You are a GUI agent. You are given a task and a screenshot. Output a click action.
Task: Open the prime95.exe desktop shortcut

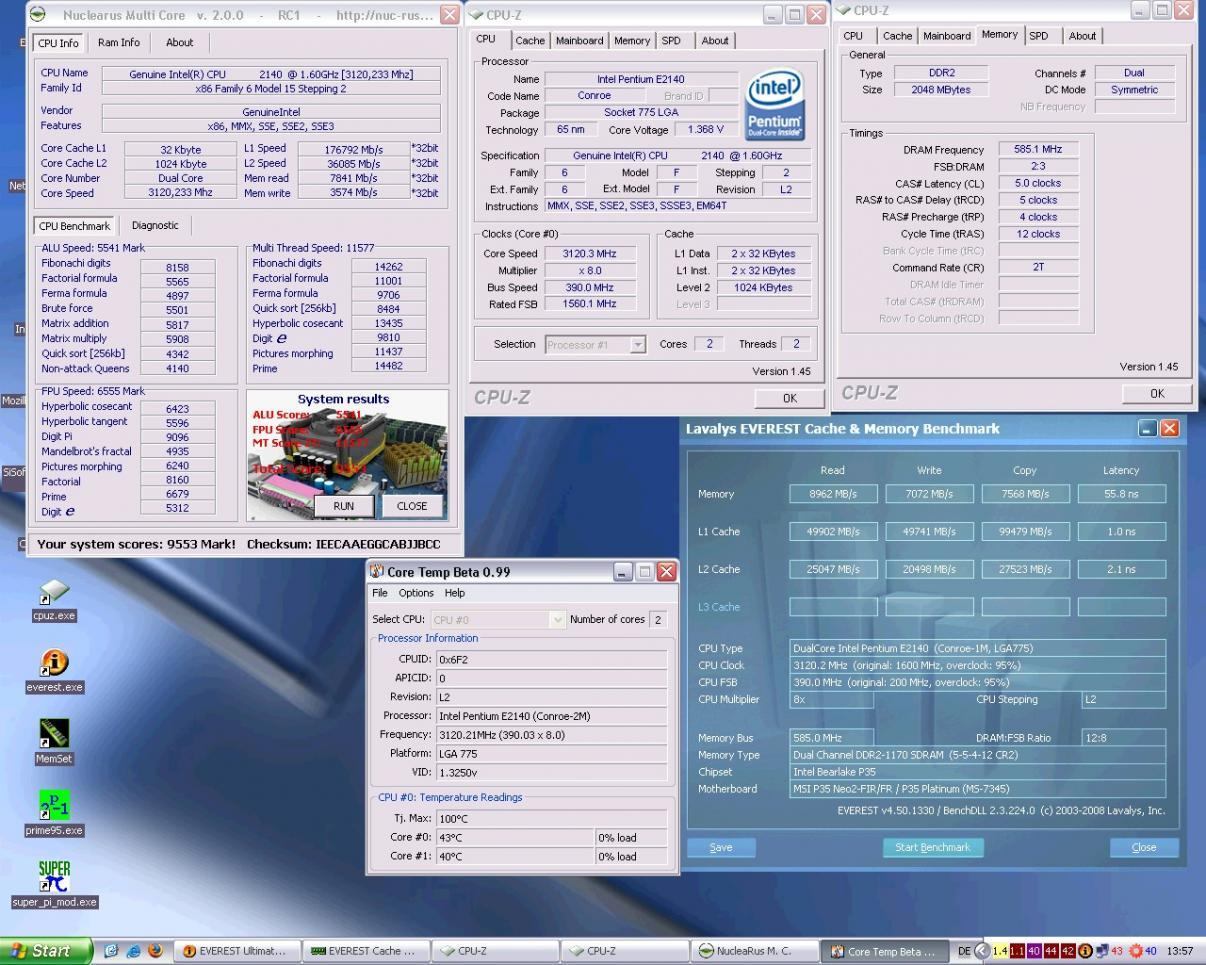click(54, 814)
